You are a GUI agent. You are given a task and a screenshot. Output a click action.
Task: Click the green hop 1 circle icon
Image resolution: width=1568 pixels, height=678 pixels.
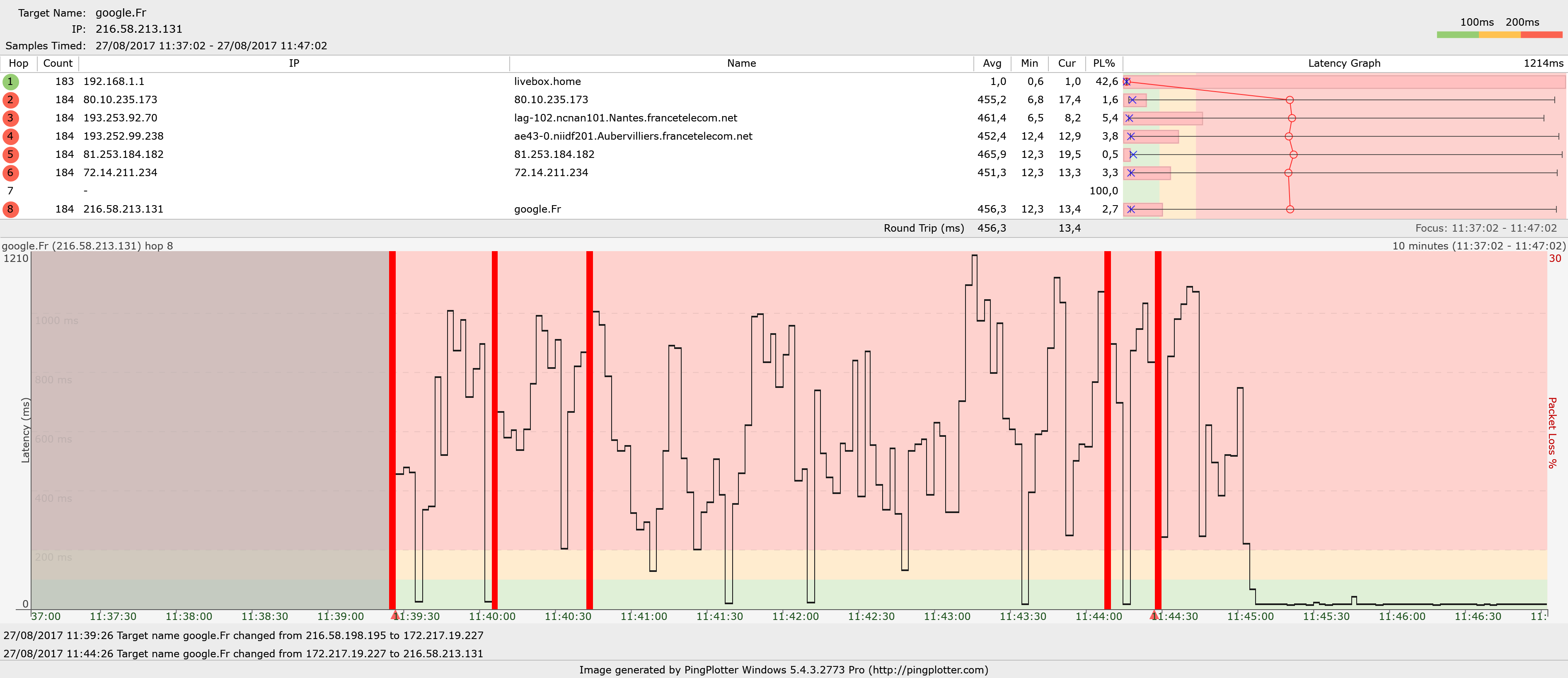coord(10,82)
